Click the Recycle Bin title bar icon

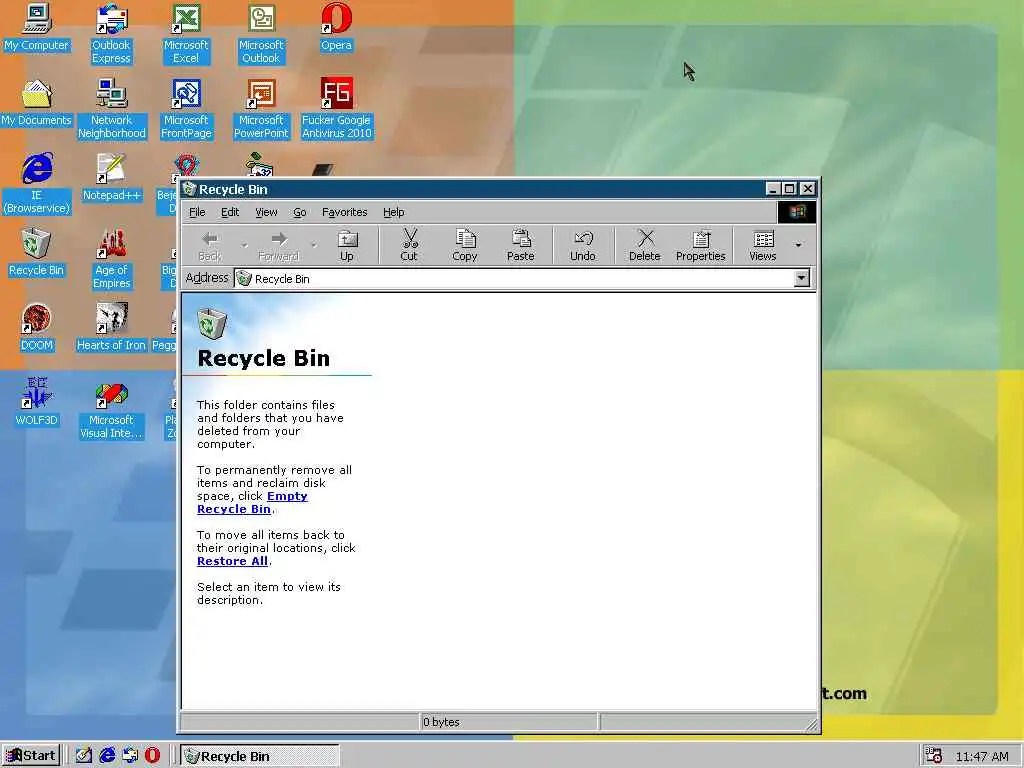click(x=190, y=189)
